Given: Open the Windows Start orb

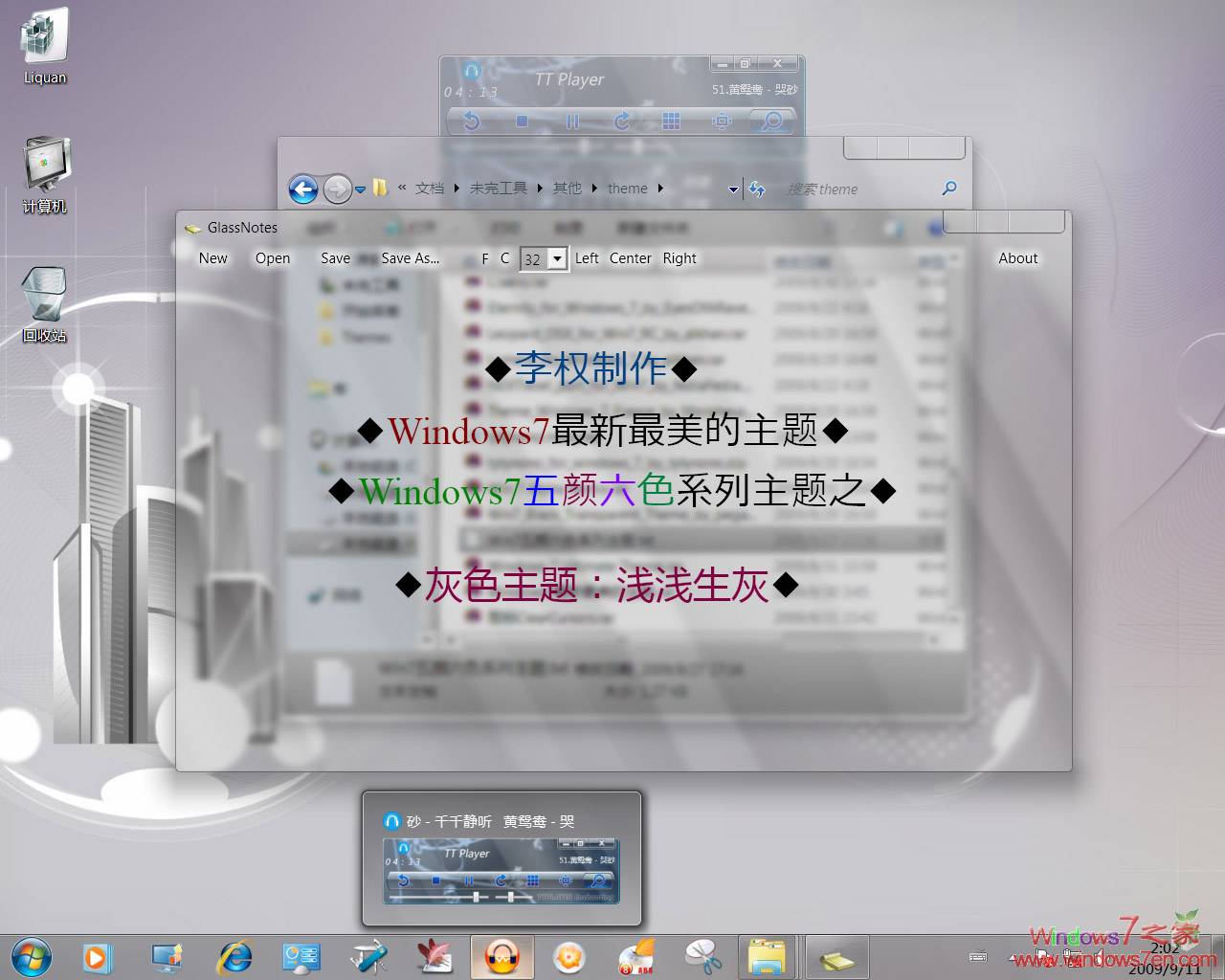Looking at the screenshot, I should click(x=32, y=956).
